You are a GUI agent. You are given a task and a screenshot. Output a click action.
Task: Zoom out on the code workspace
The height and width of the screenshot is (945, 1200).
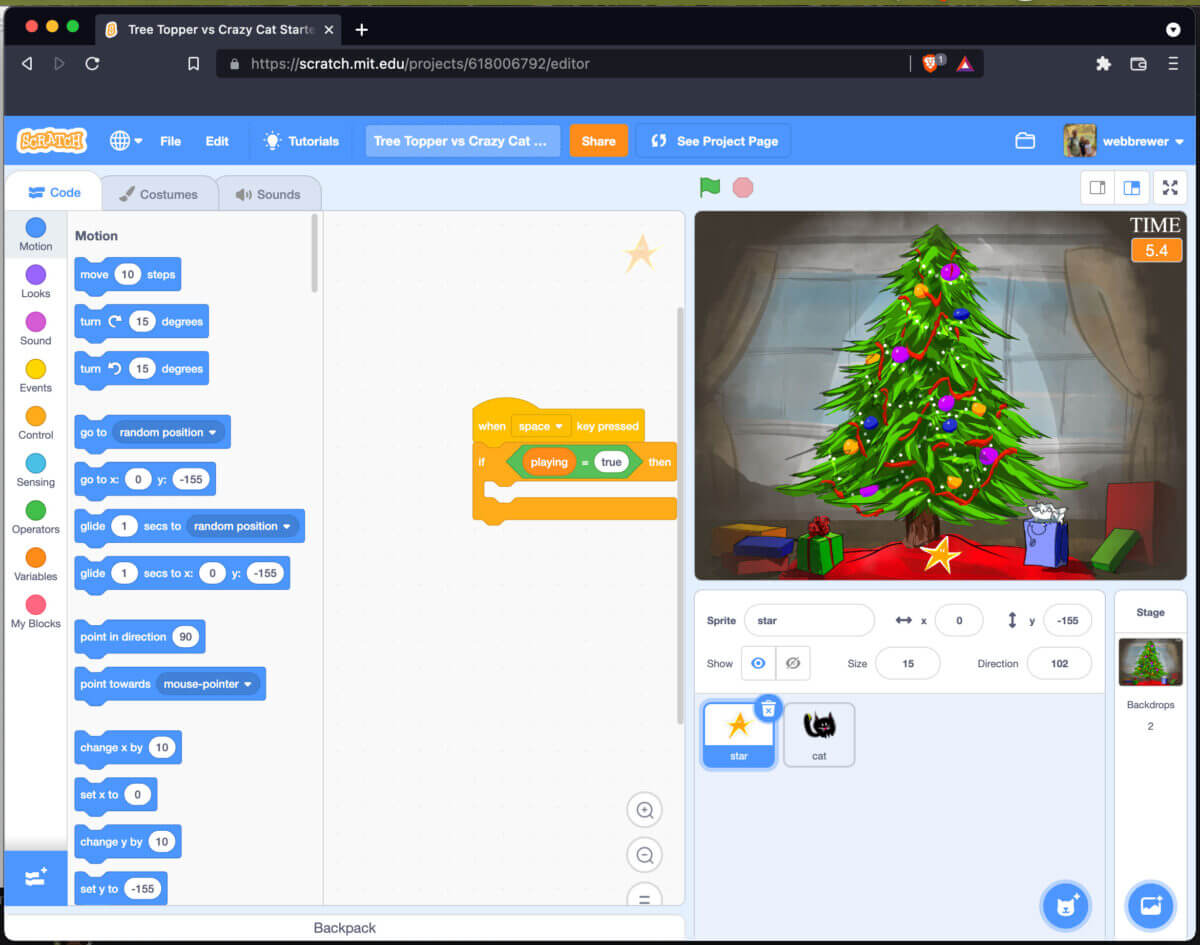tap(645, 855)
